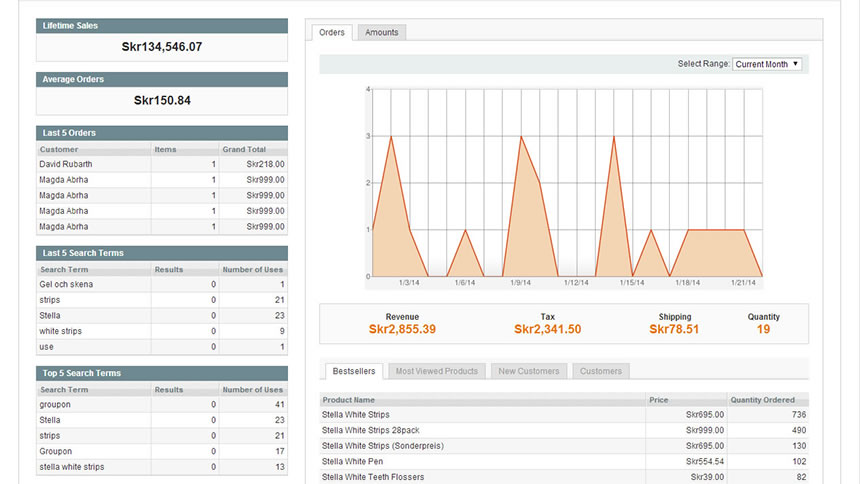This screenshot has width=860, height=484.
Task: Open the Bestsellers tab
Action: coord(353,371)
